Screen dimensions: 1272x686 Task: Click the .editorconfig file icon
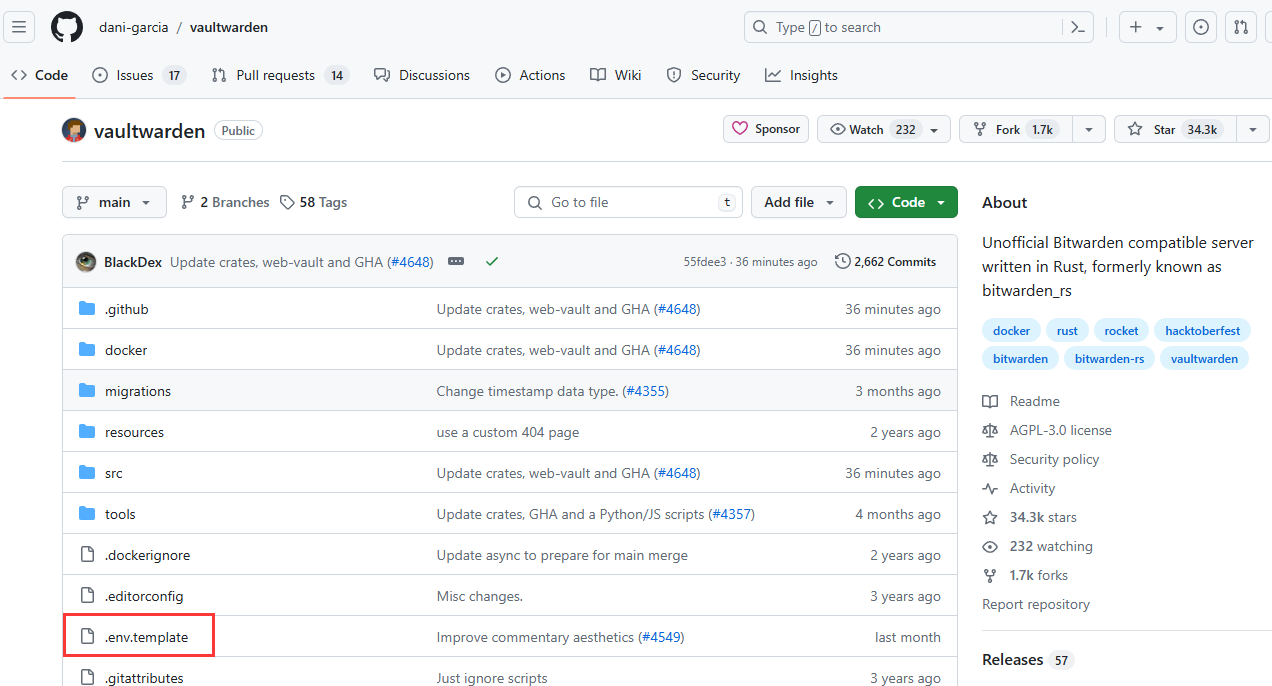[x=87, y=596]
